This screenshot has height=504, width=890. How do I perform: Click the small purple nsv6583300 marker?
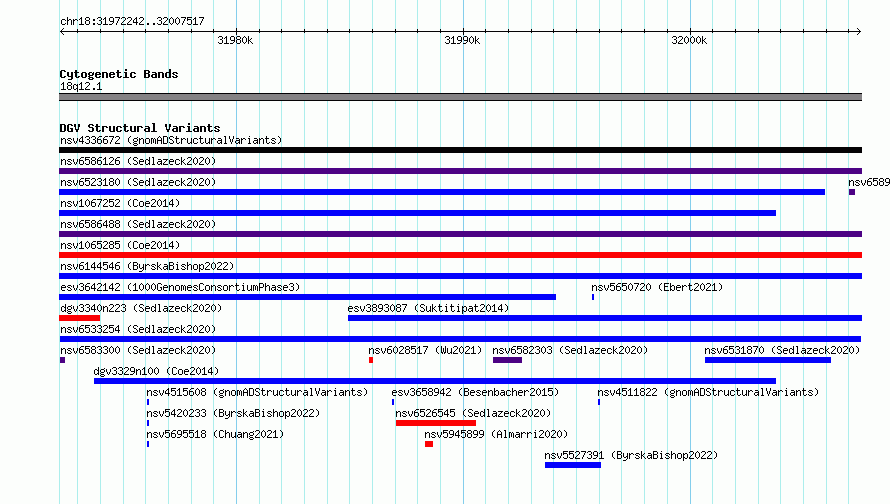62,360
